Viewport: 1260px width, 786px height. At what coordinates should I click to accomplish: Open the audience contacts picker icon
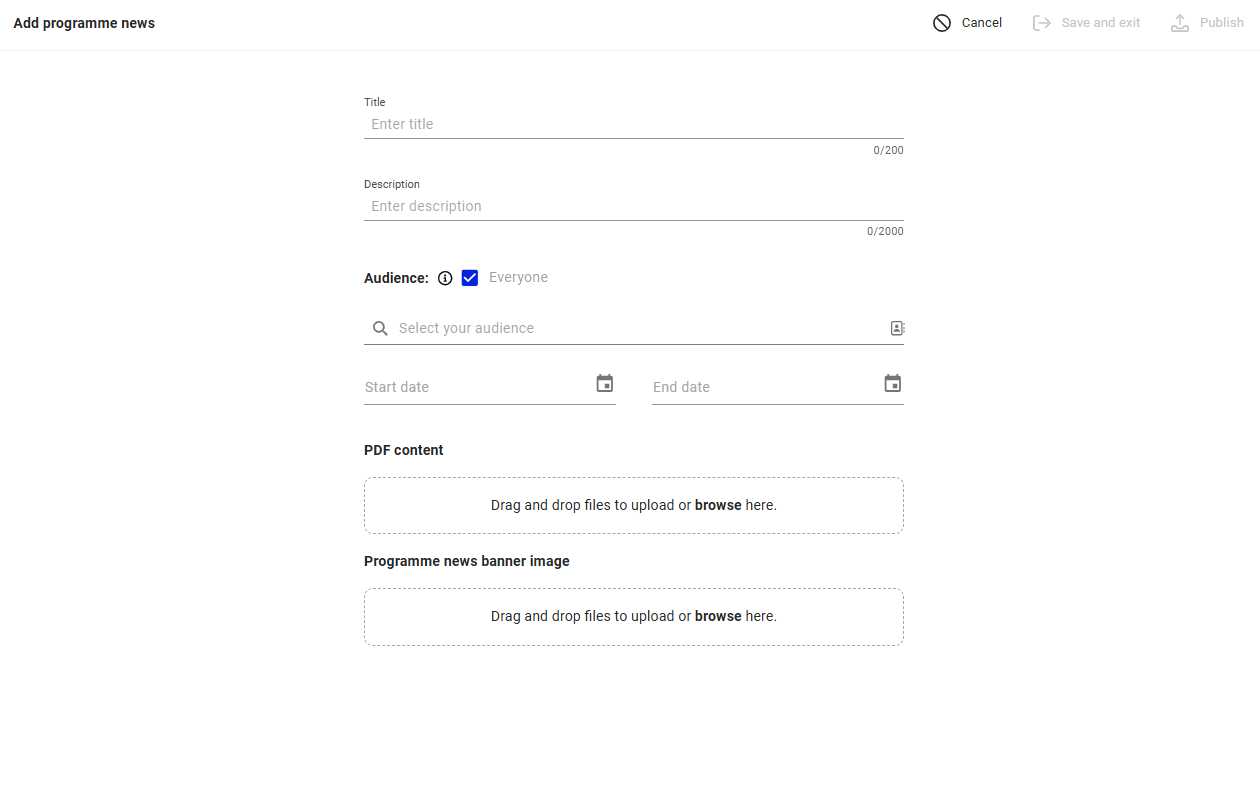click(898, 328)
